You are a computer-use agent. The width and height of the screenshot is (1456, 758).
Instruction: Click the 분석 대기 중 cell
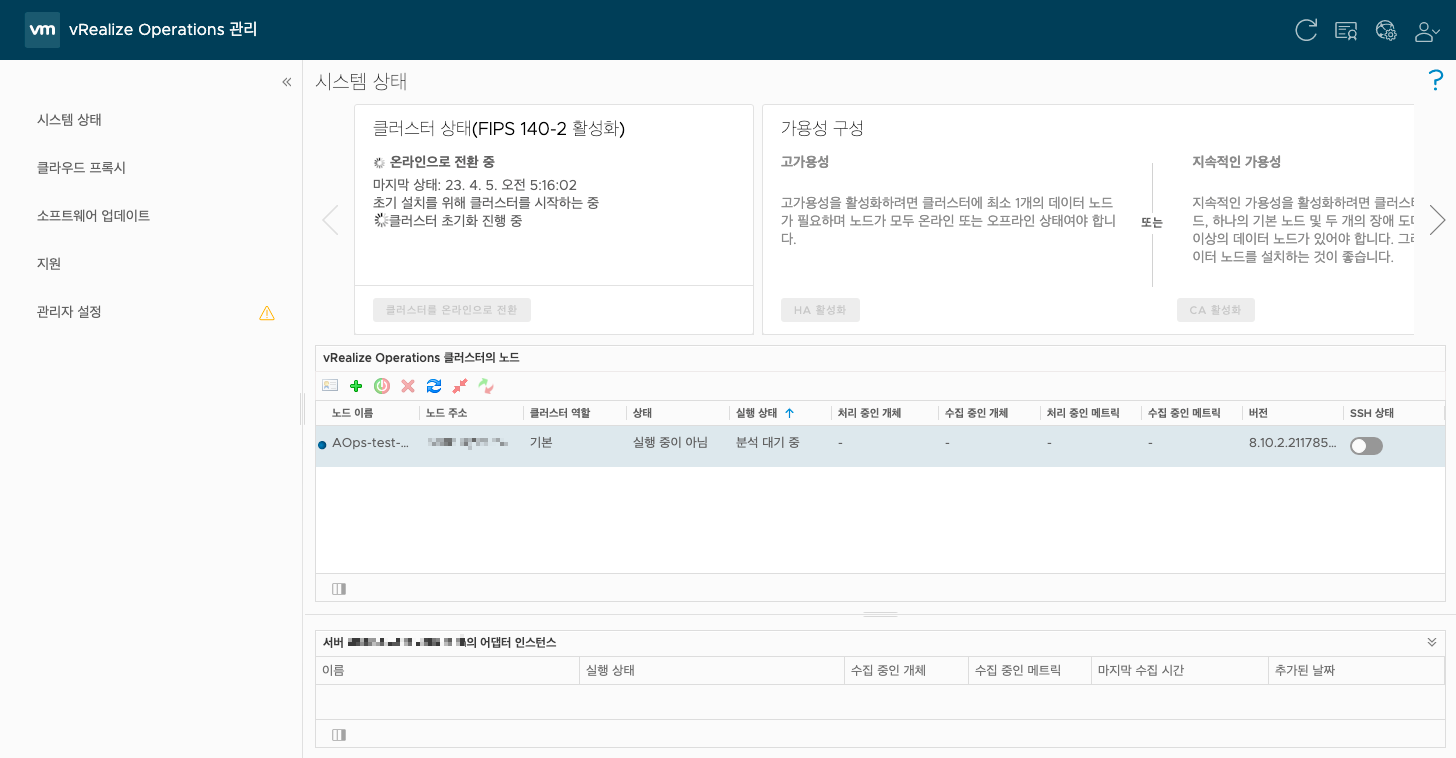768,443
